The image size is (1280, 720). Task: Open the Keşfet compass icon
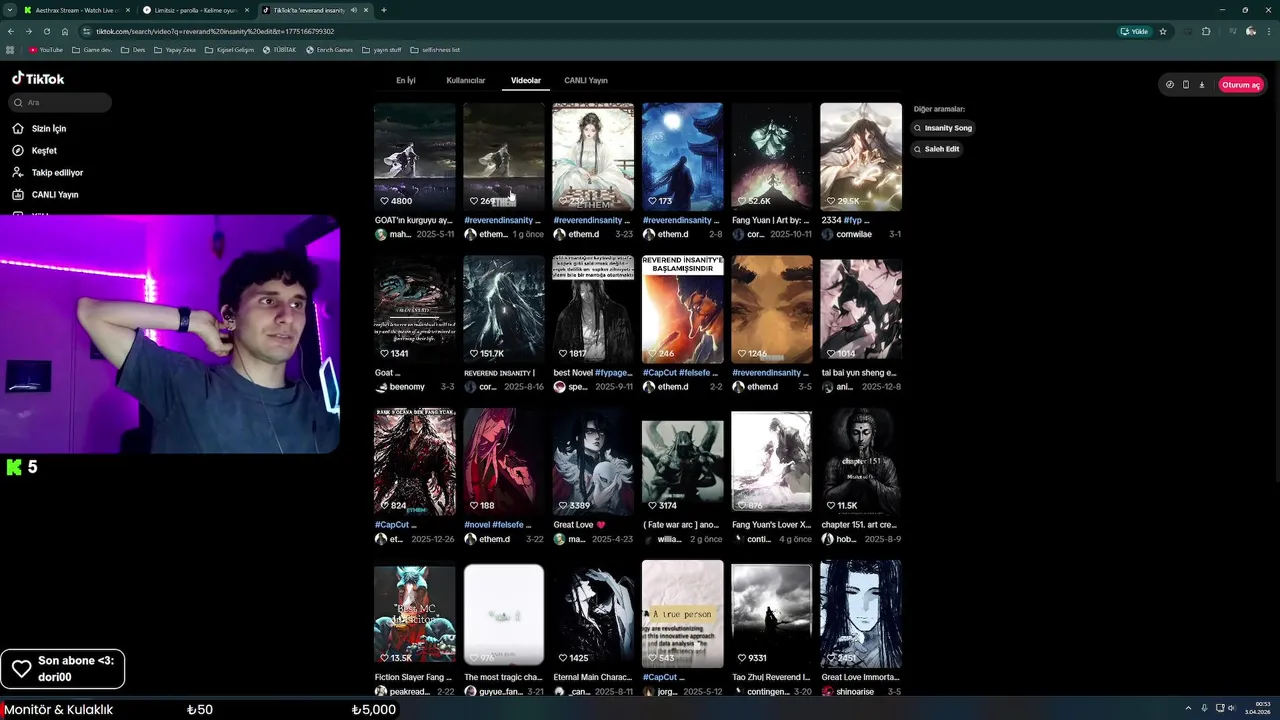[18, 151]
